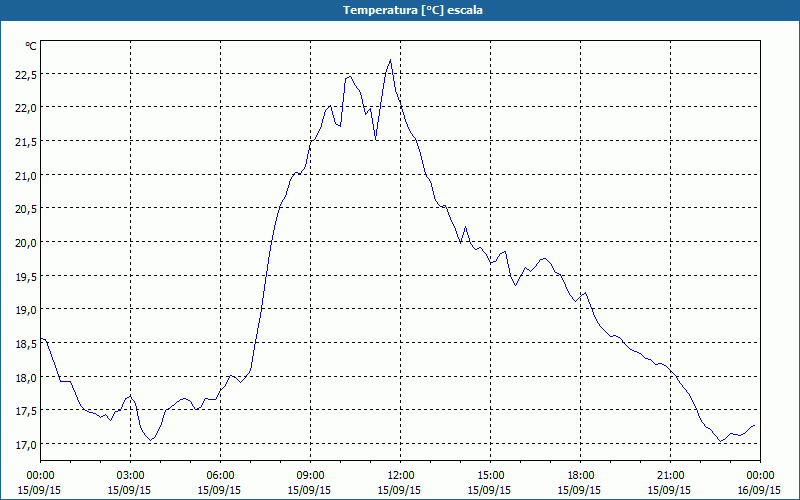Select the 18,5 y-axis label
This screenshot has width=800, height=500.
point(26,344)
